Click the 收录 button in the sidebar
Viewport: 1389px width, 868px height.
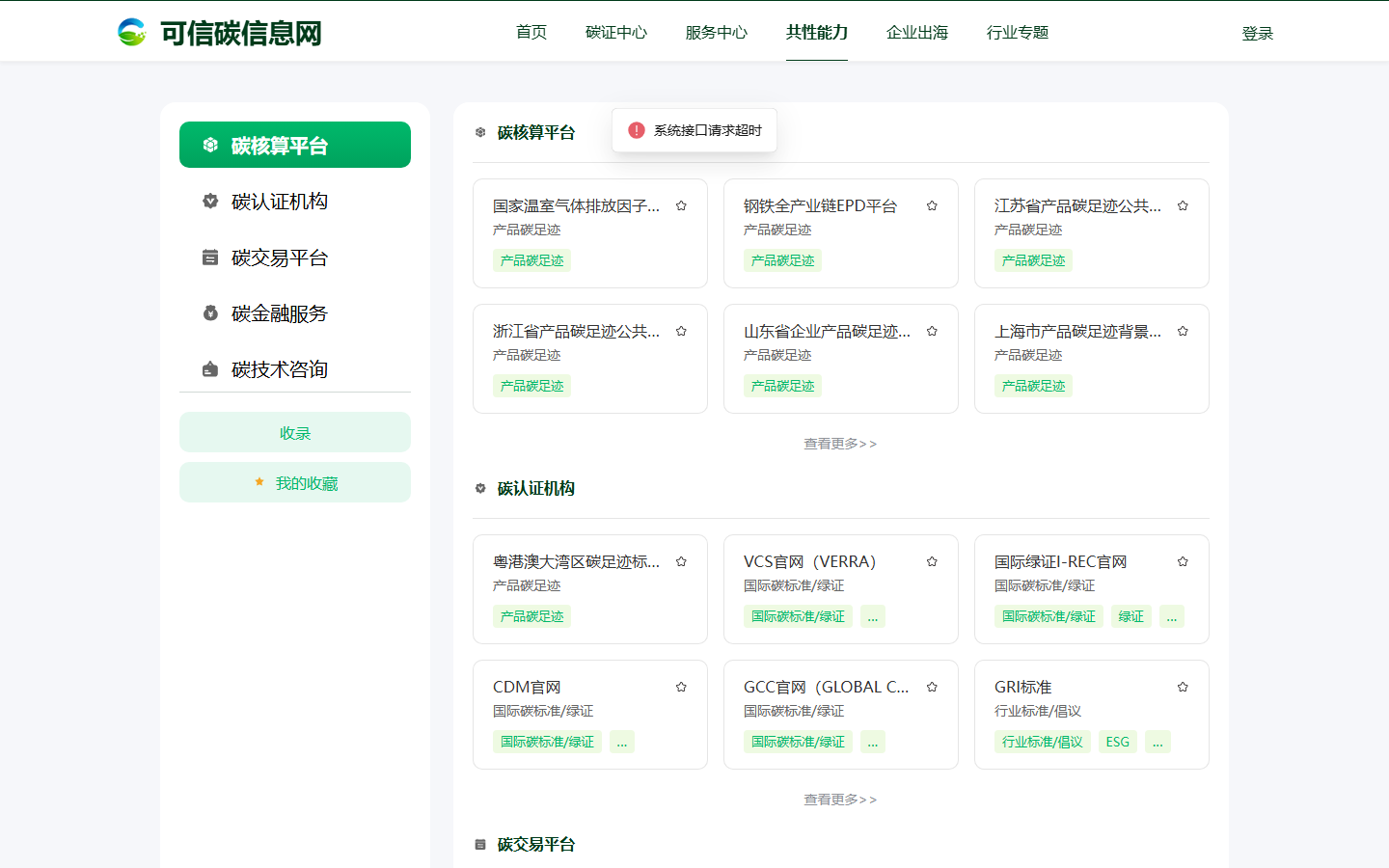[295, 432]
